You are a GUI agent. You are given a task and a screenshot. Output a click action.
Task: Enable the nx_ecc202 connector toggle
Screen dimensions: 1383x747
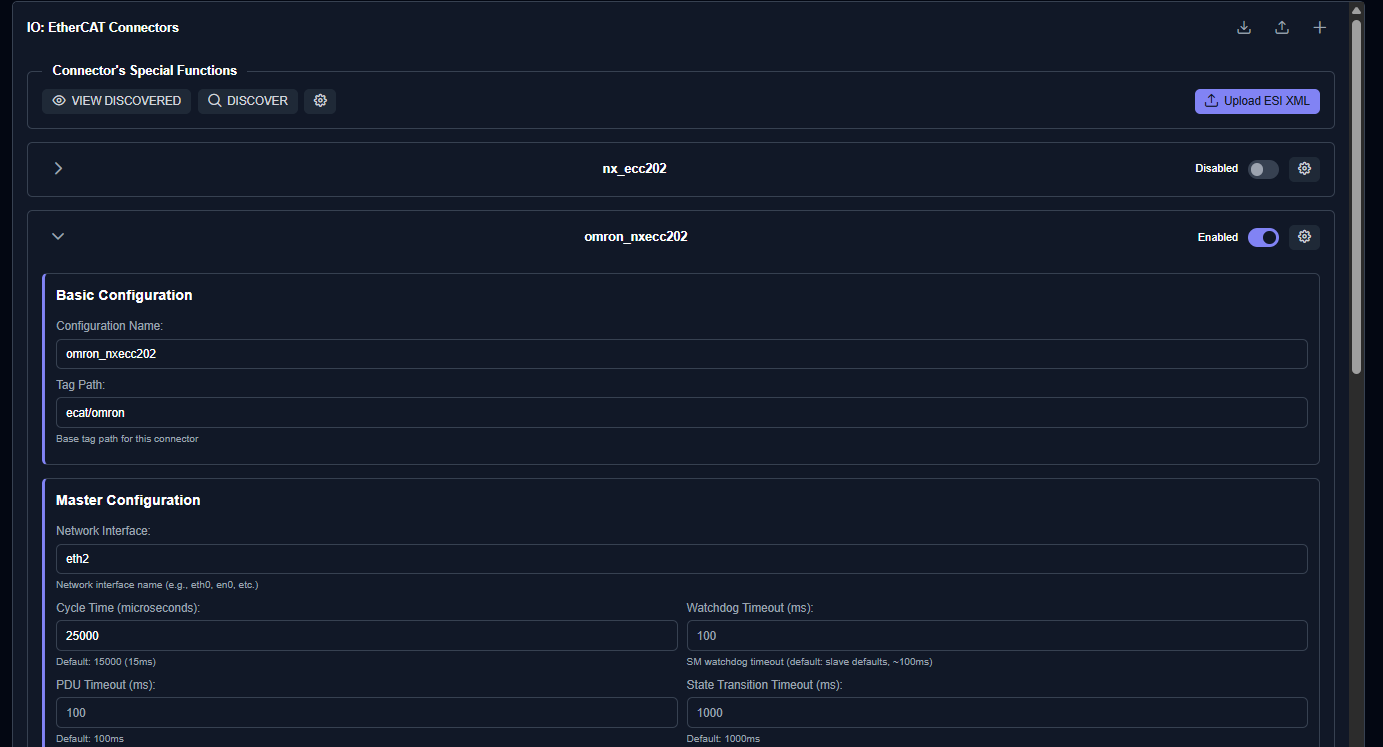(x=1263, y=169)
